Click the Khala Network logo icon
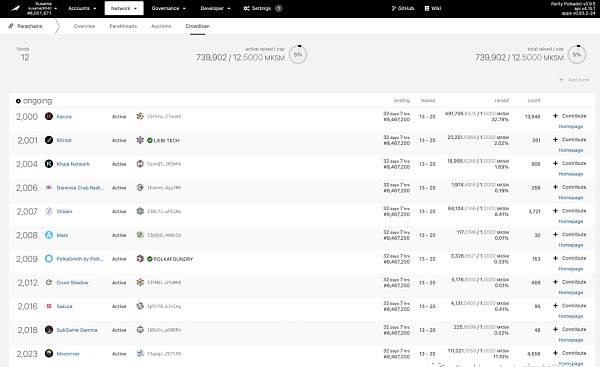The image size is (600, 367). (49, 164)
